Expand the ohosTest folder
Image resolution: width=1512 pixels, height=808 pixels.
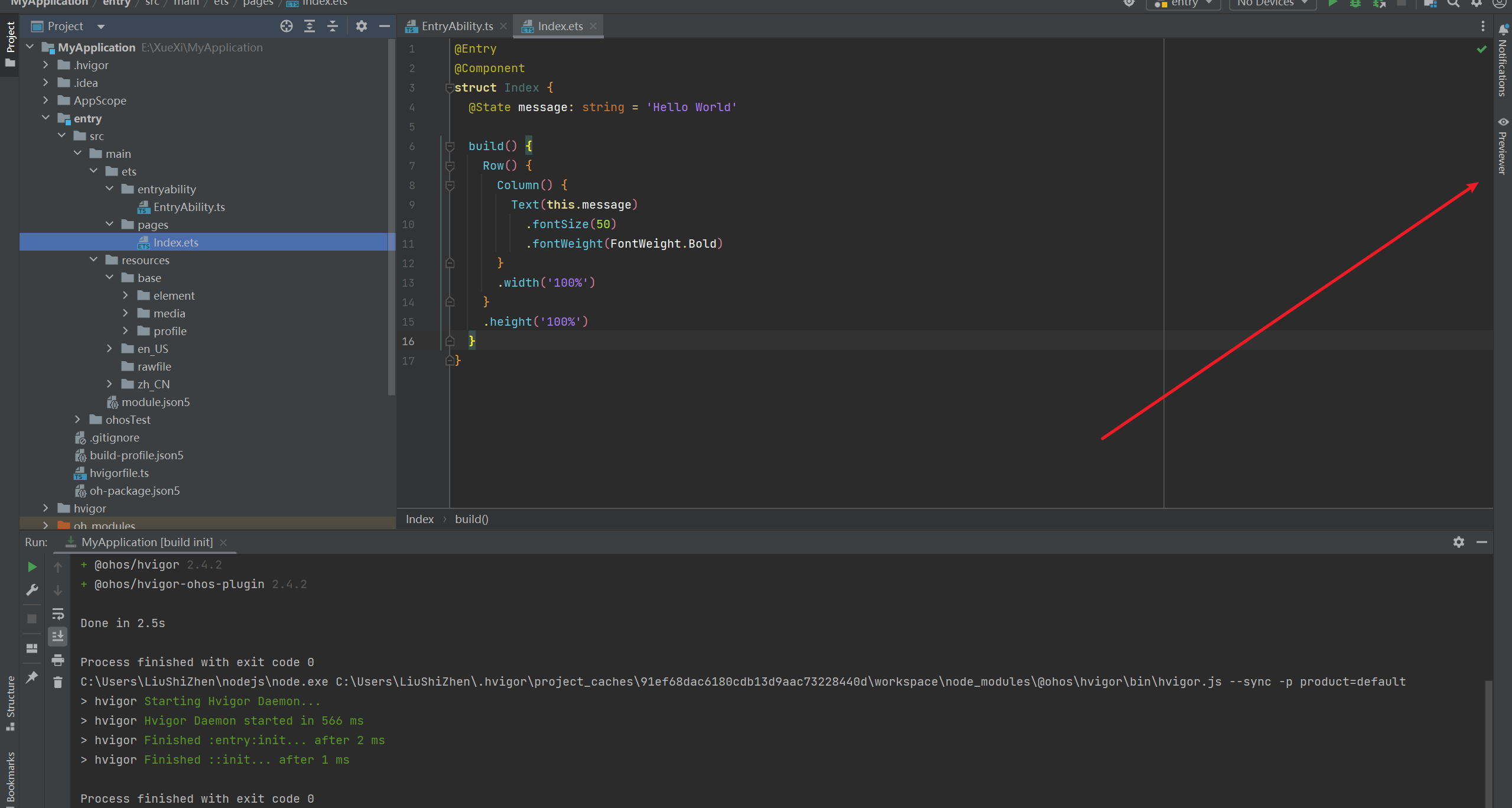[77, 420]
